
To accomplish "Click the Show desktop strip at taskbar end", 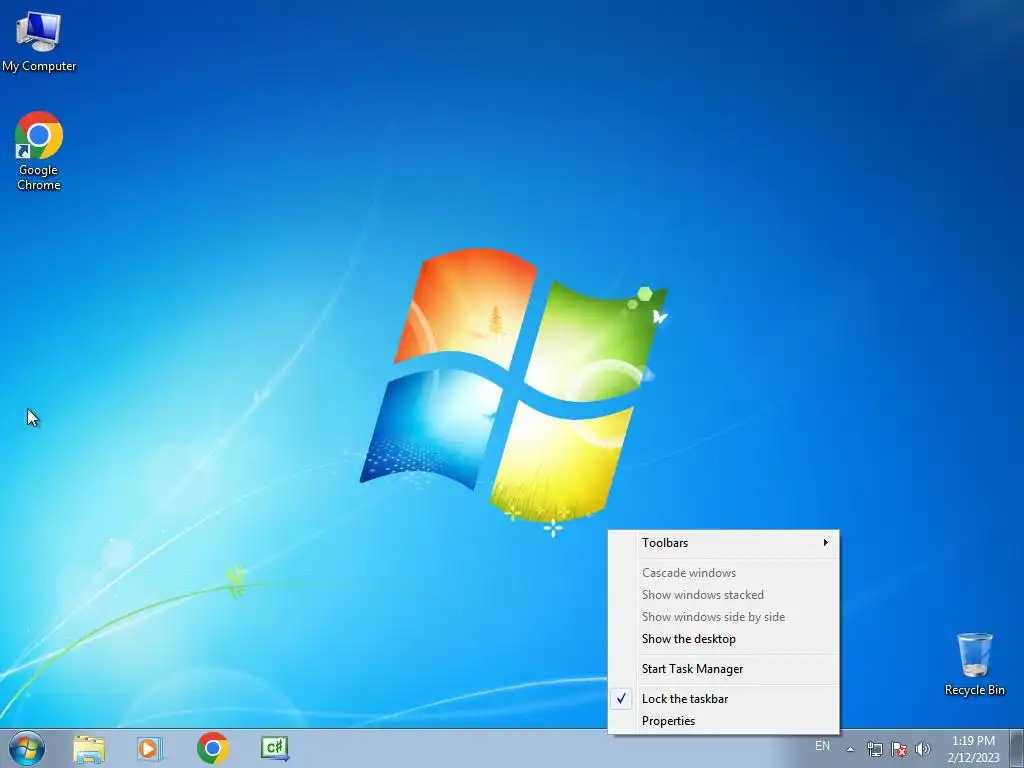I will pyautogui.click(x=1017, y=748).
